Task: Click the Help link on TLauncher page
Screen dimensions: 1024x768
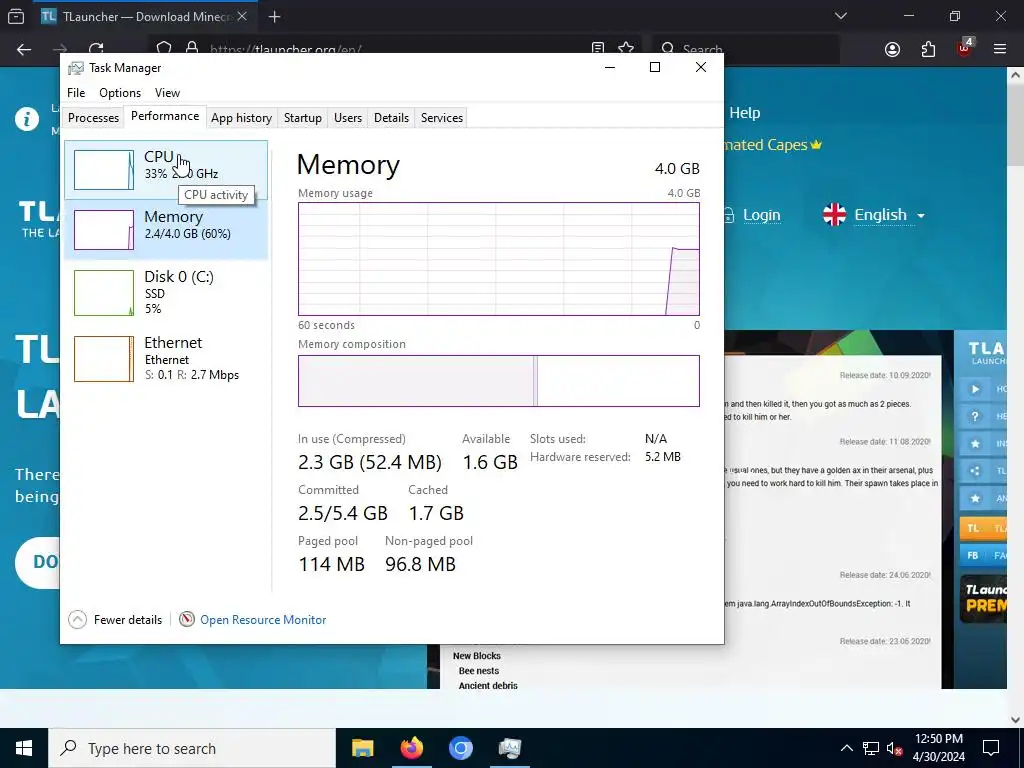Action: coord(744,113)
